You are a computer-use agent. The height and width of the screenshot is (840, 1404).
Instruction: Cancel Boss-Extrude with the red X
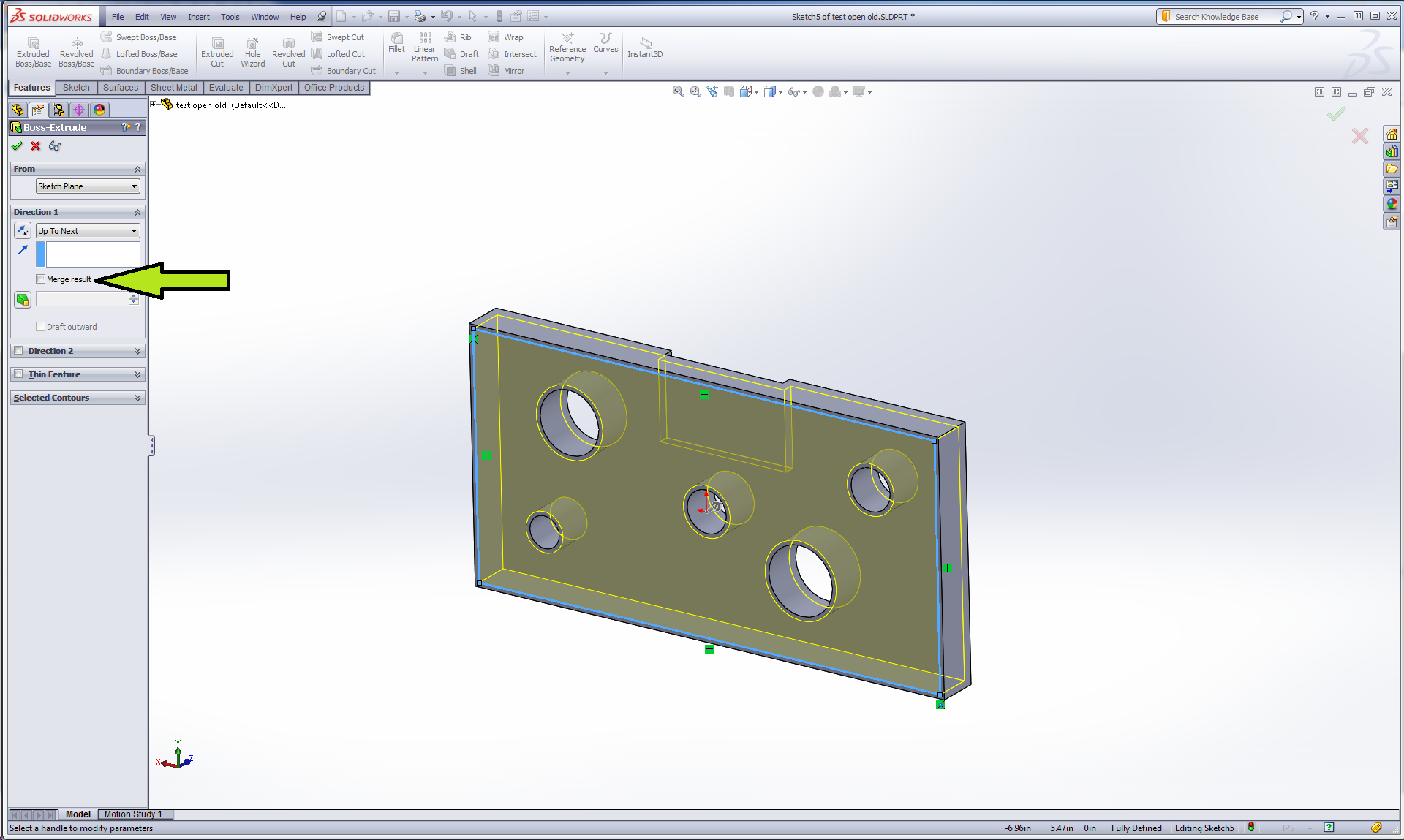[36, 146]
